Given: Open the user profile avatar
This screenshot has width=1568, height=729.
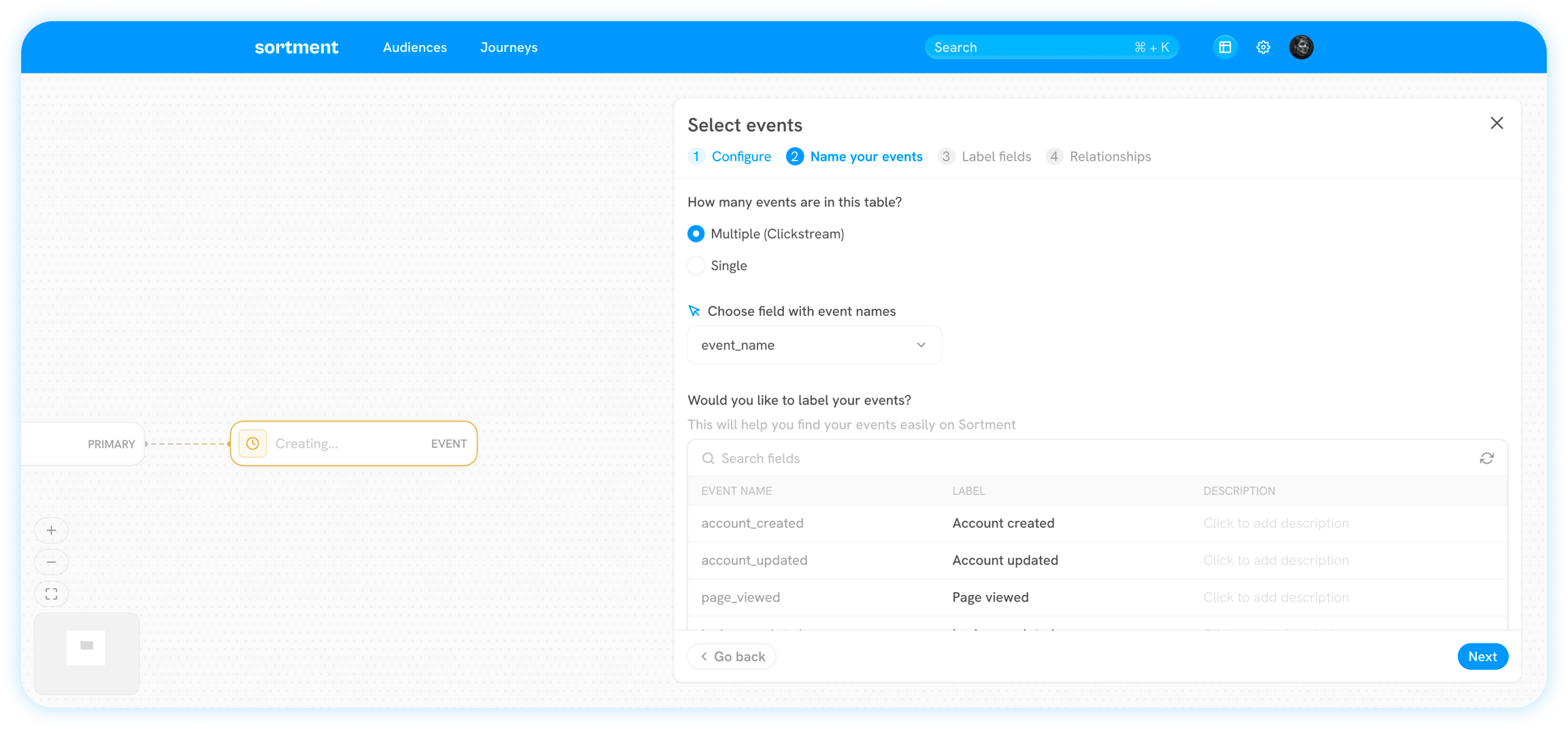Looking at the screenshot, I should [x=1301, y=47].
